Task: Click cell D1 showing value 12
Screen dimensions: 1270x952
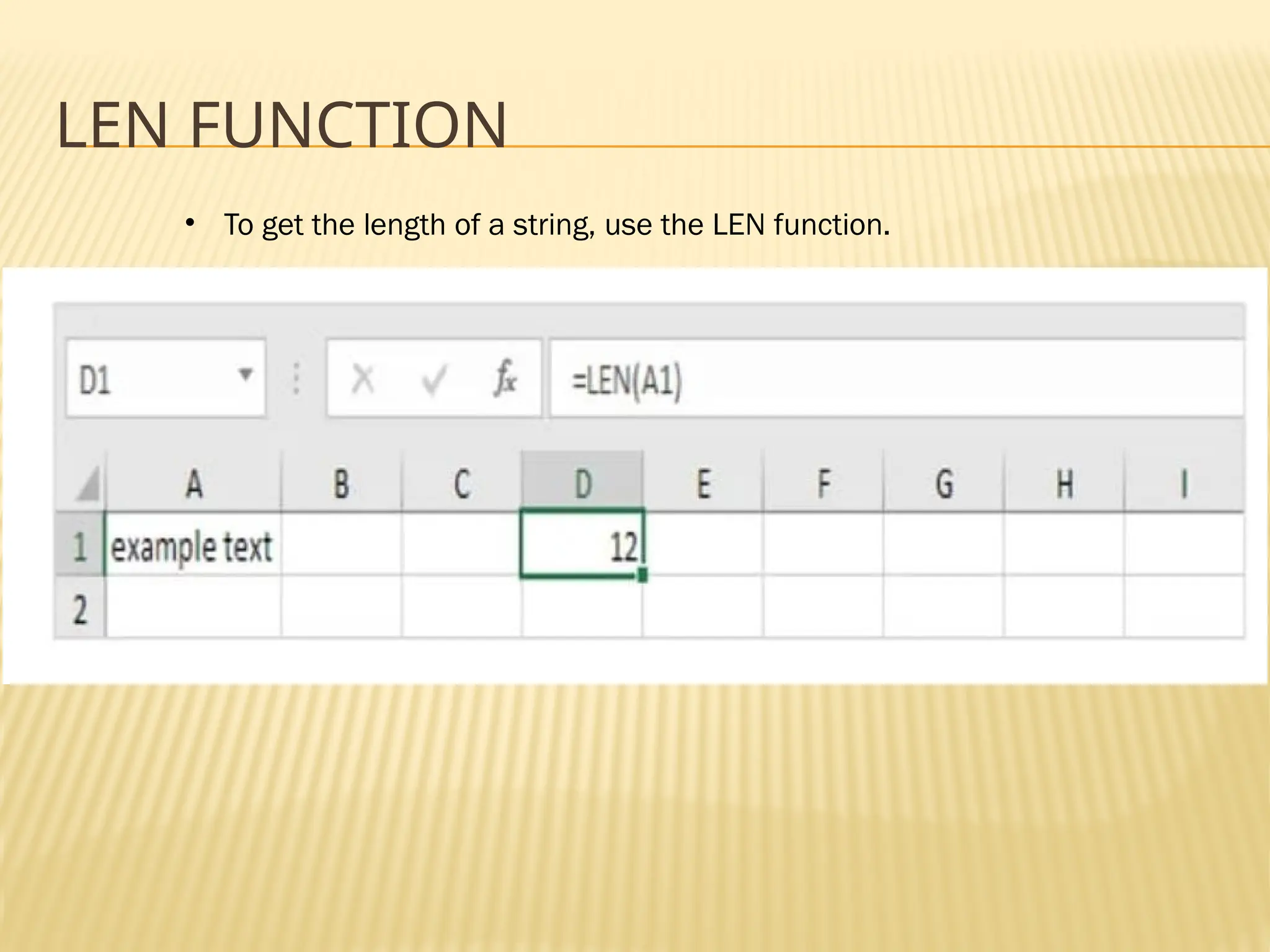Action: pyautogui.click(x=582, y=545)
